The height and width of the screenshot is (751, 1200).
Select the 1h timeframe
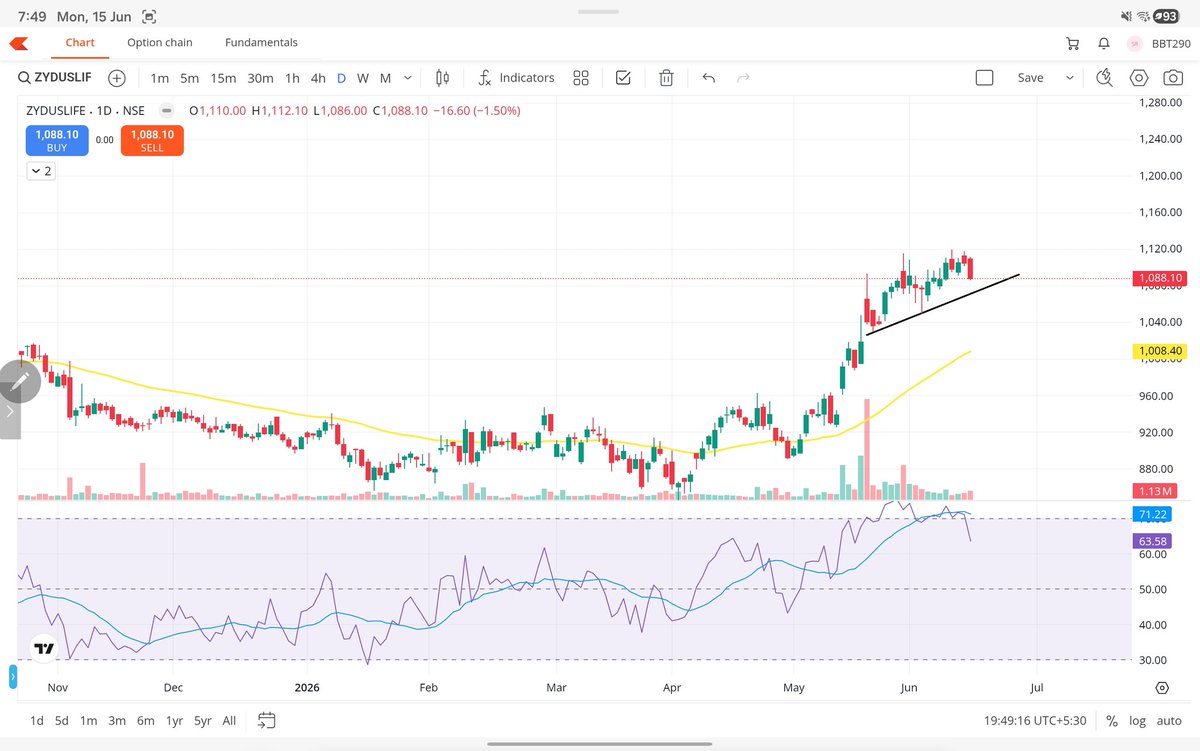(x=292, y=78)
